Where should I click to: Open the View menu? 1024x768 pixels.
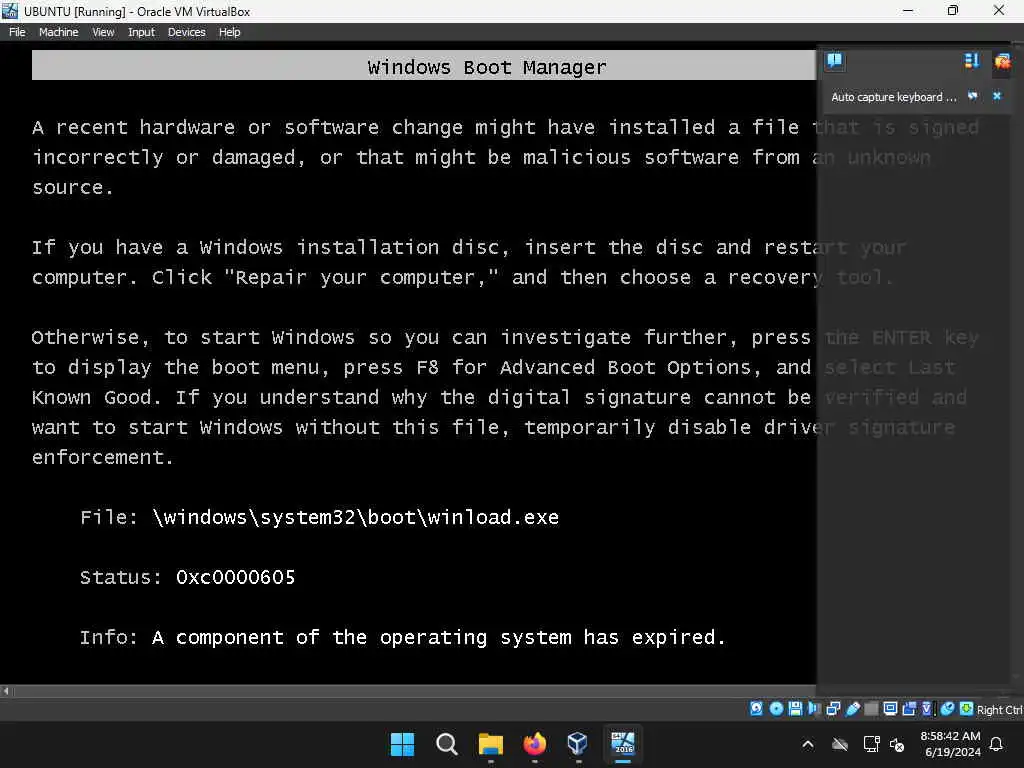coord(103,32)
